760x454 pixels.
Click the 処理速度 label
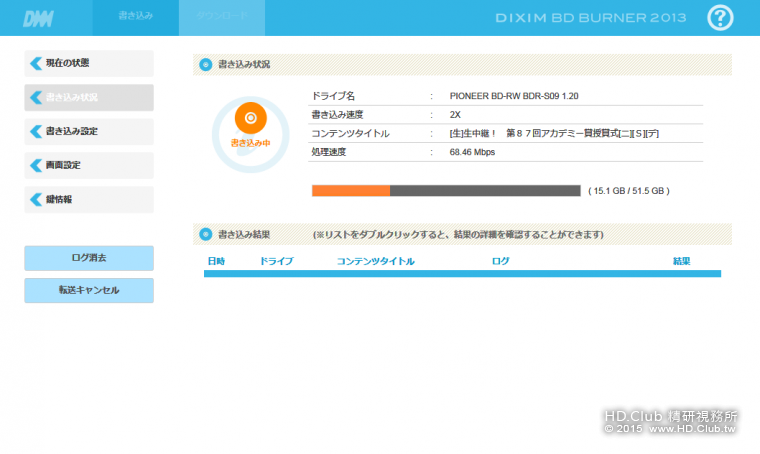329,152
